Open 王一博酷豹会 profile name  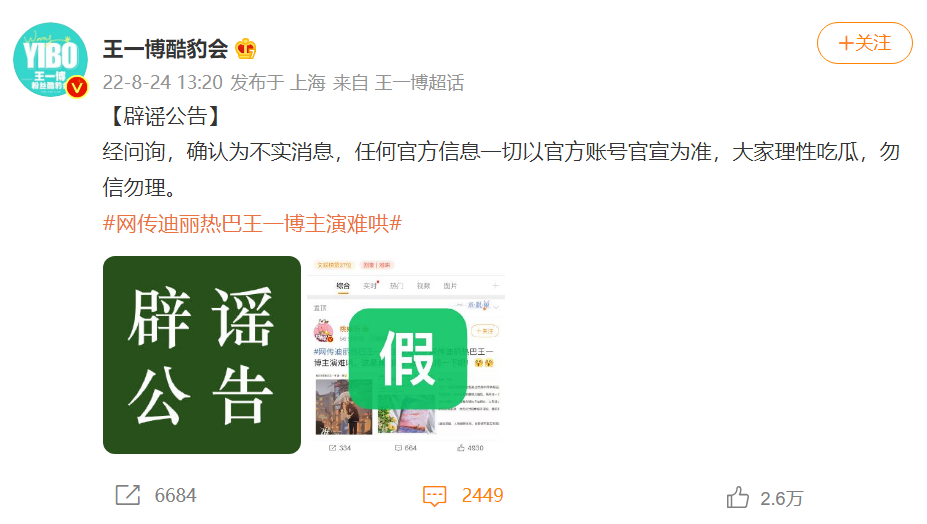point(166,48)
